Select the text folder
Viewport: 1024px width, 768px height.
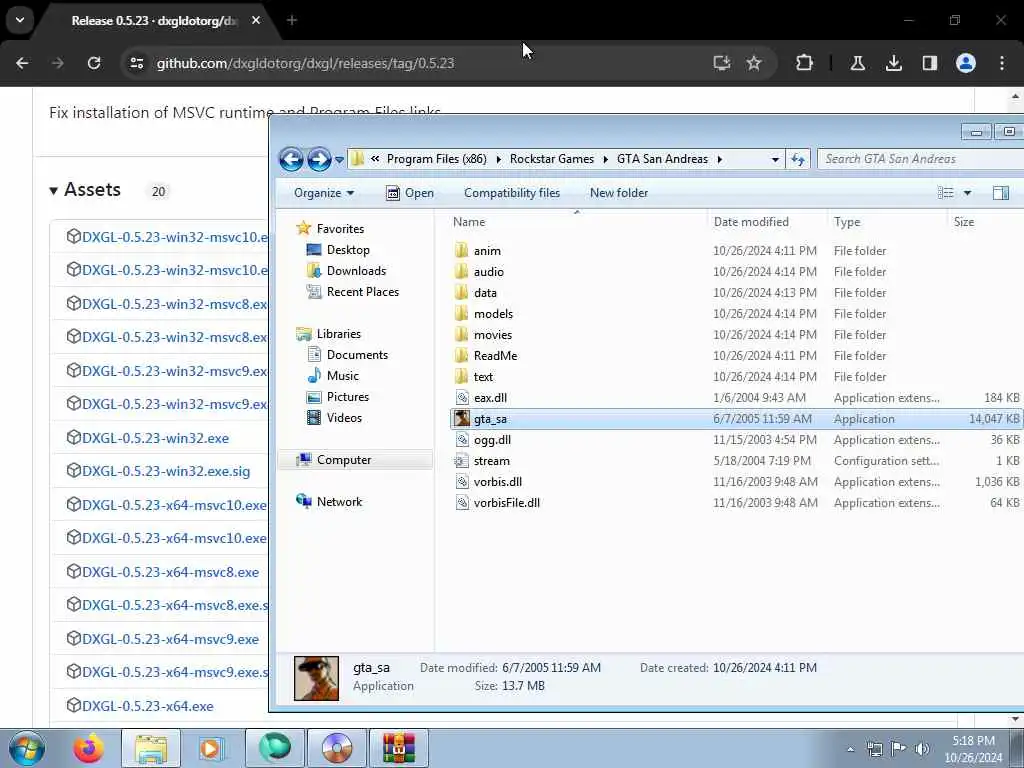click(483, 377)
